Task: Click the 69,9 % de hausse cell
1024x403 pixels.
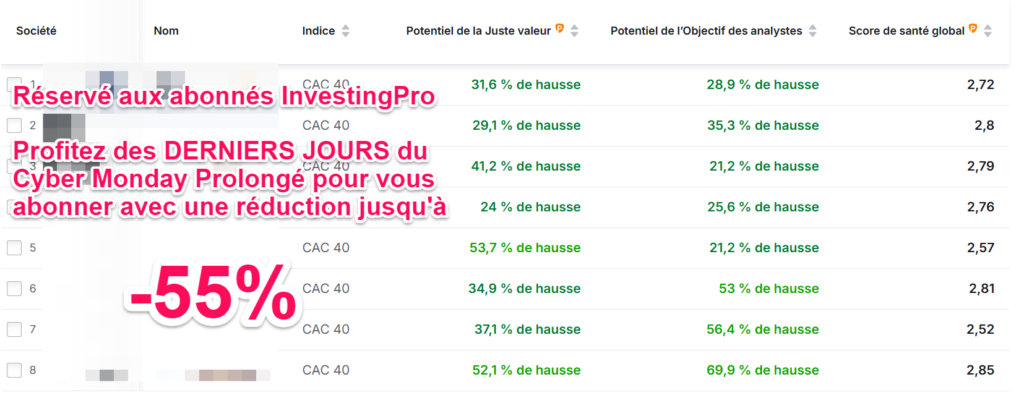Action: 766,370
